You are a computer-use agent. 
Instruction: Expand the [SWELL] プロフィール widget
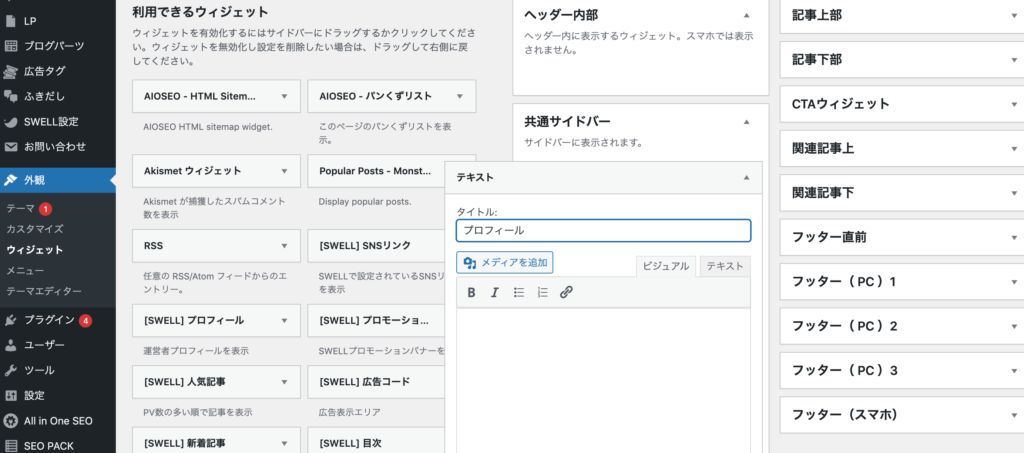coord(283,320)
